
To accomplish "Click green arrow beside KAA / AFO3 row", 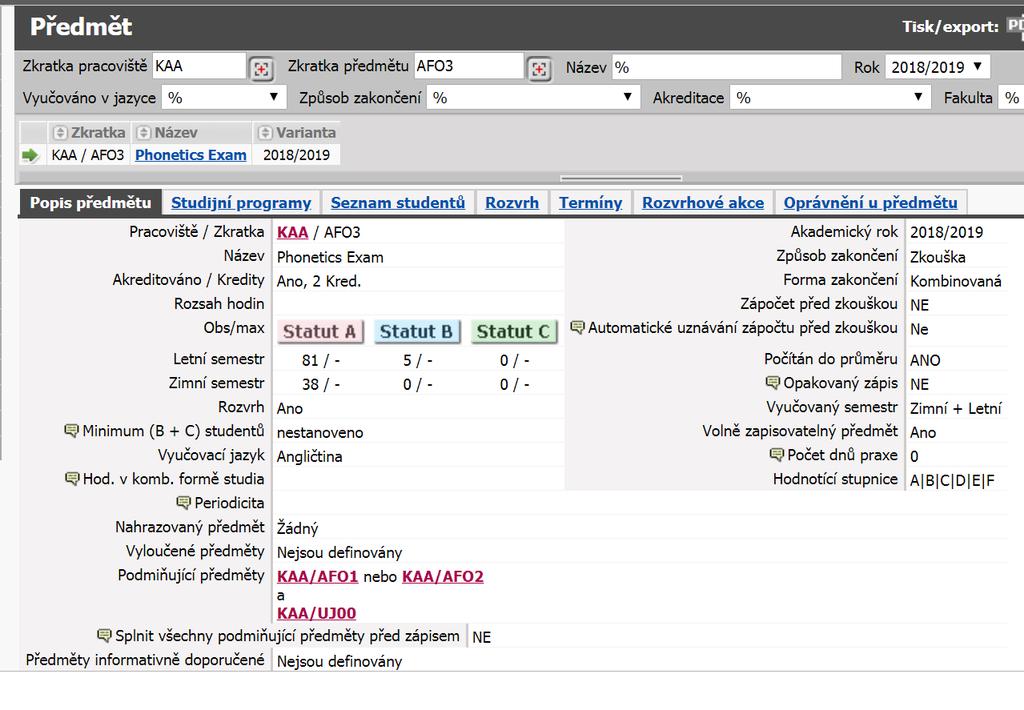I will click(x=30, y=155).
